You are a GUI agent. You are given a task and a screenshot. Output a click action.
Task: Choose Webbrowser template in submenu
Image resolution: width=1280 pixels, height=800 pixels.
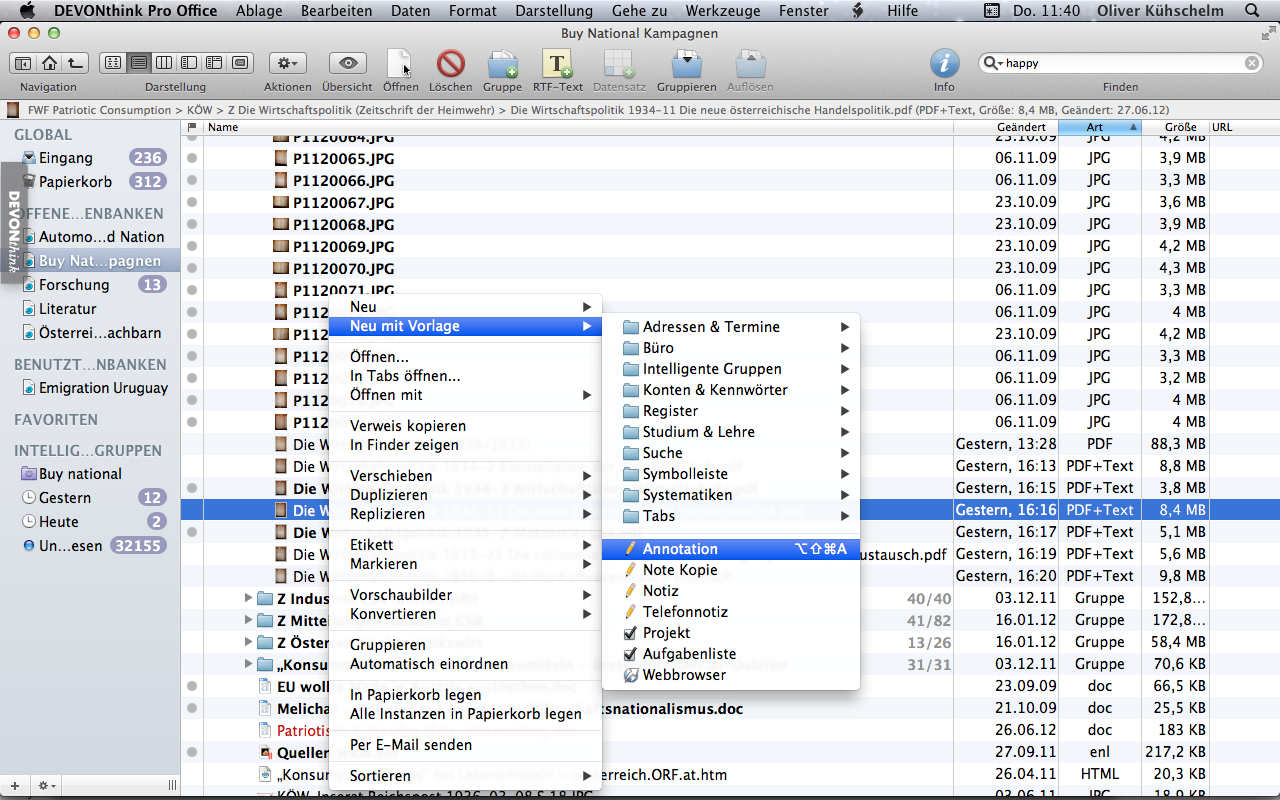pos(730,675)
